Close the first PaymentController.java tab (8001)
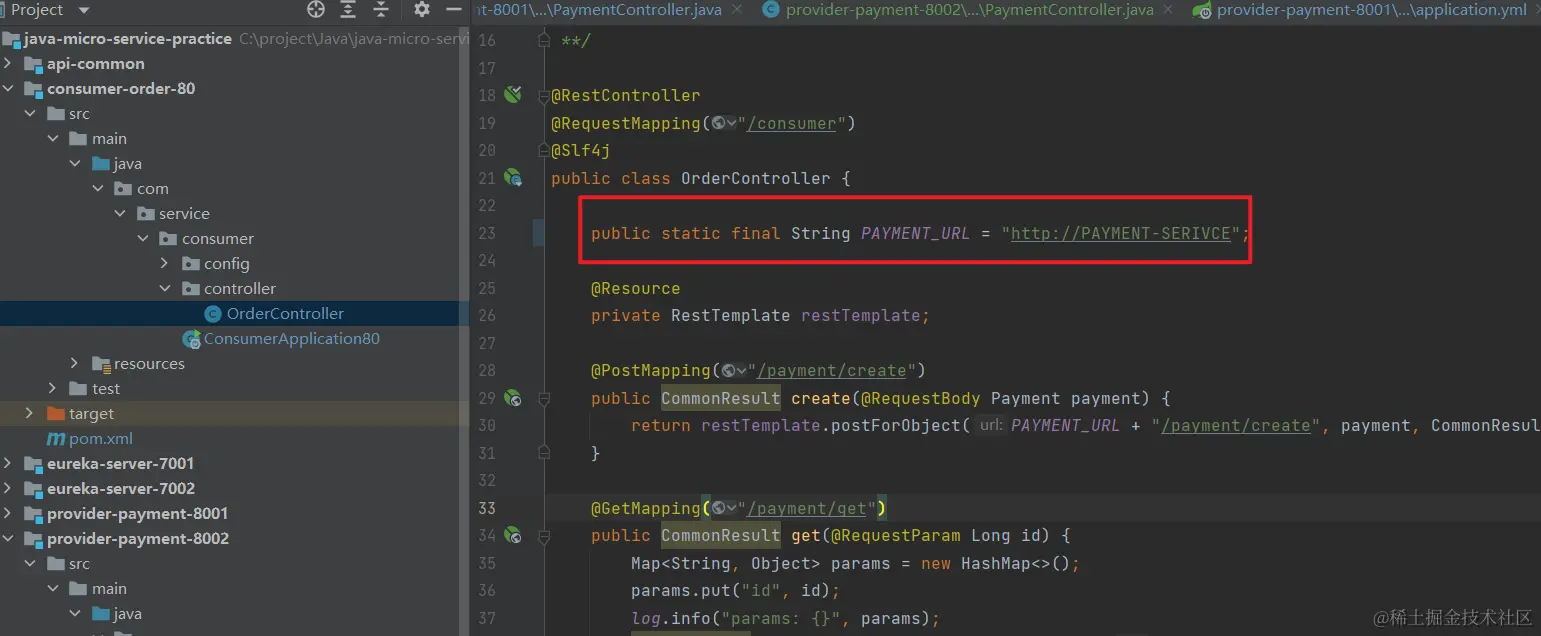 [738, 10]
